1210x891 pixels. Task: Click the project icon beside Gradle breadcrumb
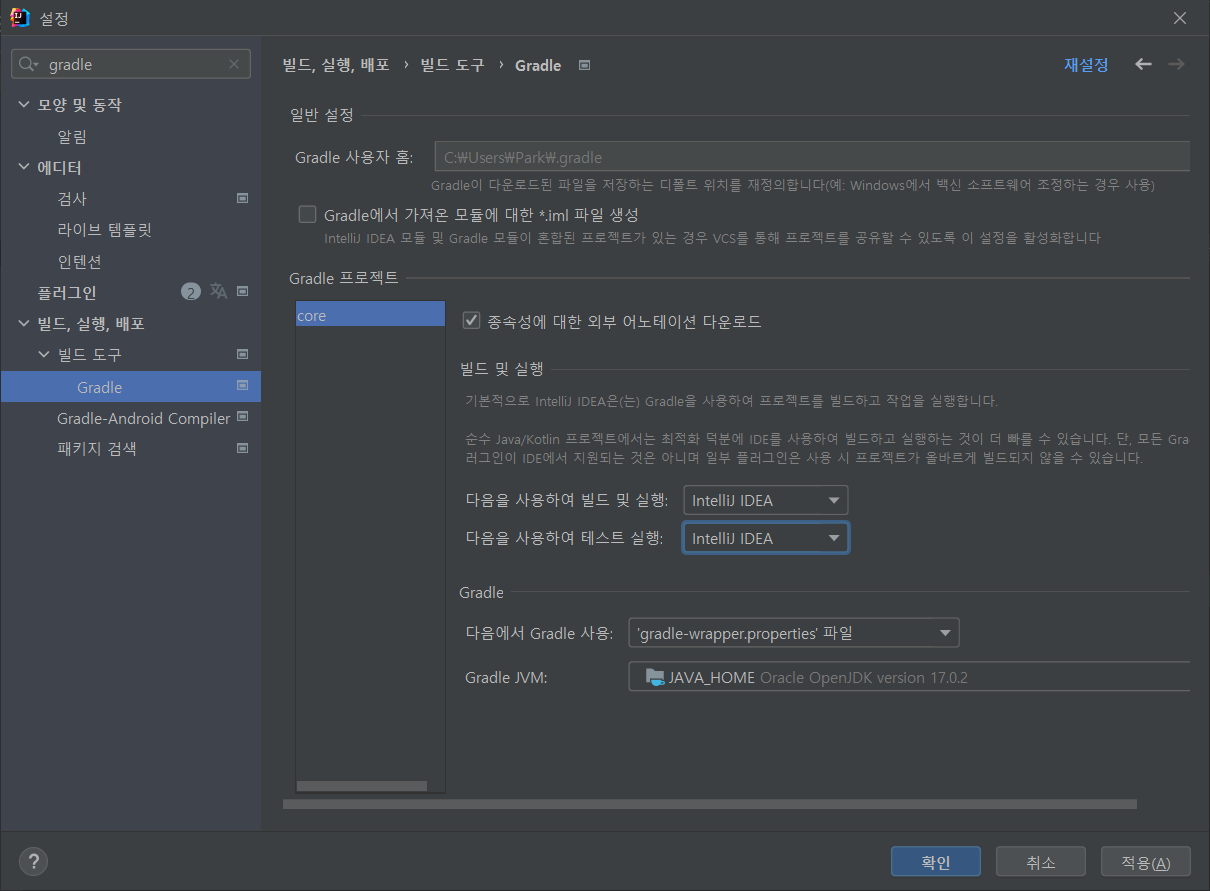[x=585, y=65]
